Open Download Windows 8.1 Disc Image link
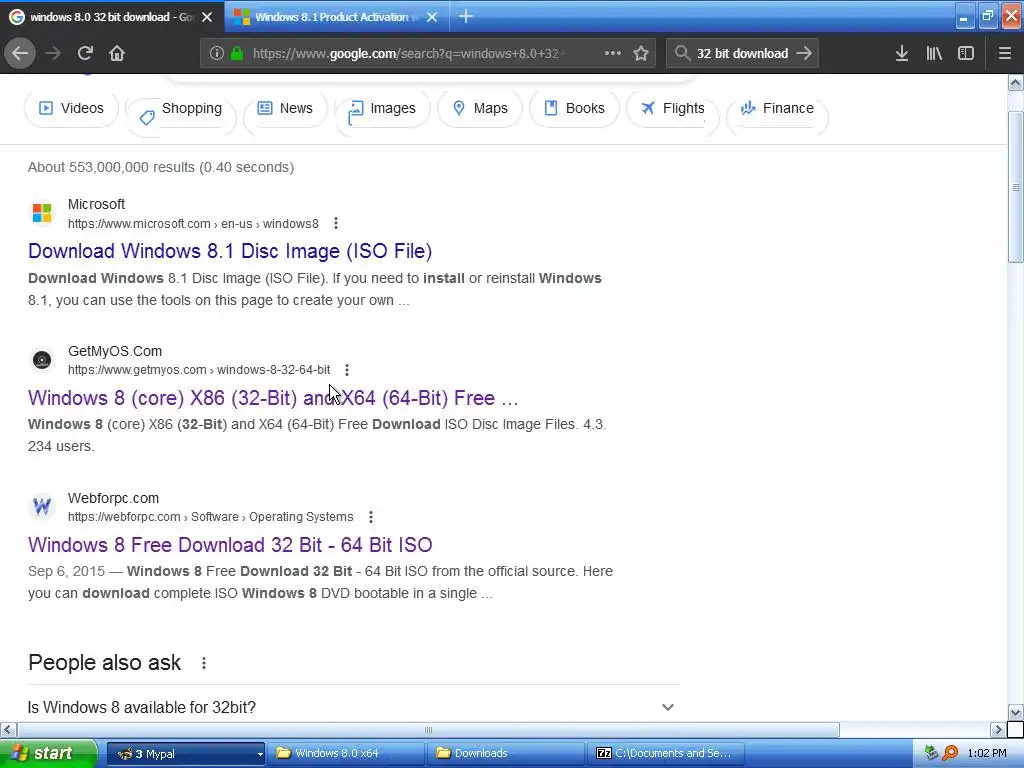This screenshot has width=1024, height=768. pyautogui.click(x=230, y=251)
